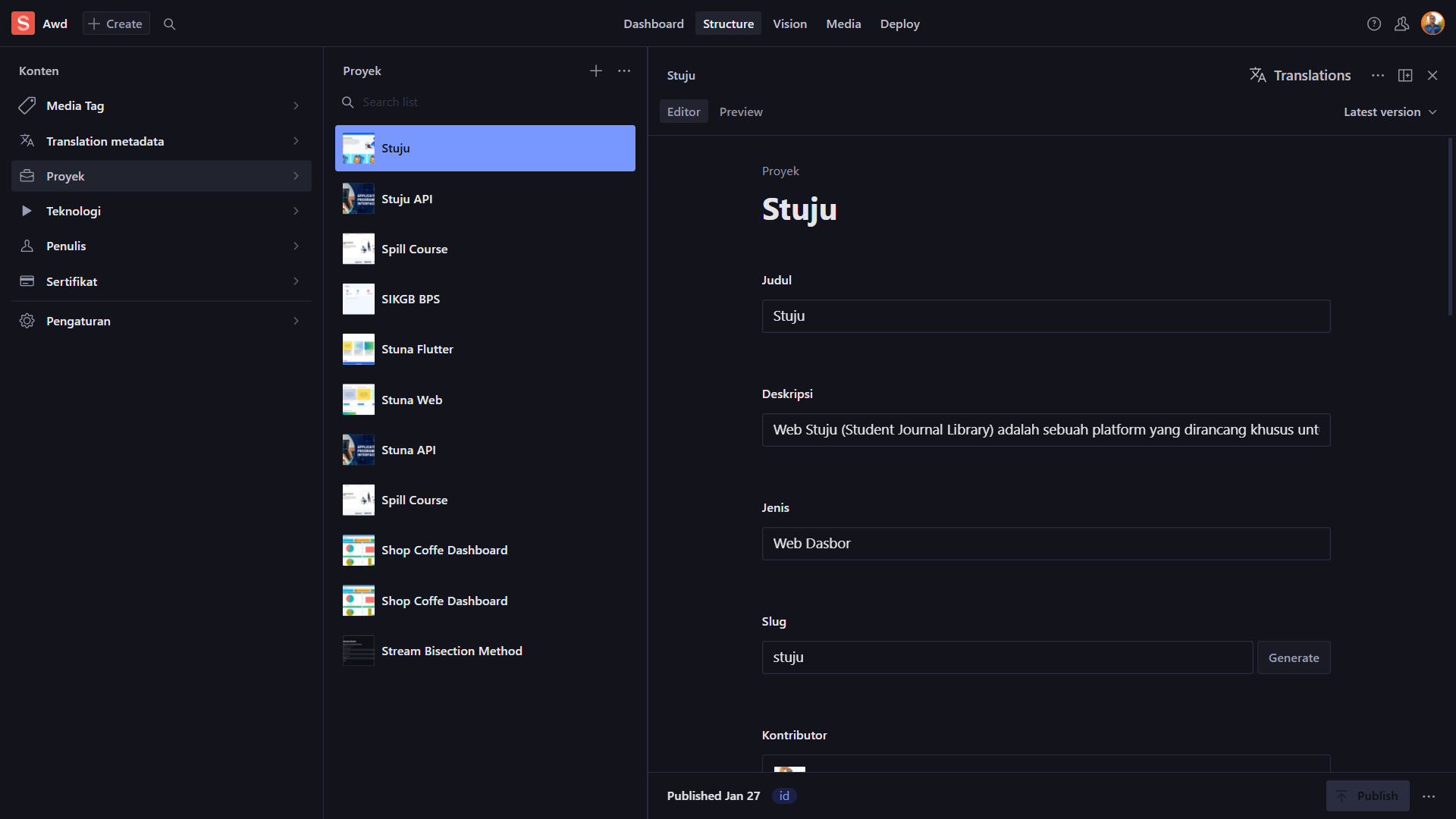Add a new Proyek document
Screen dimensions: 1456x819
point(596,71)
